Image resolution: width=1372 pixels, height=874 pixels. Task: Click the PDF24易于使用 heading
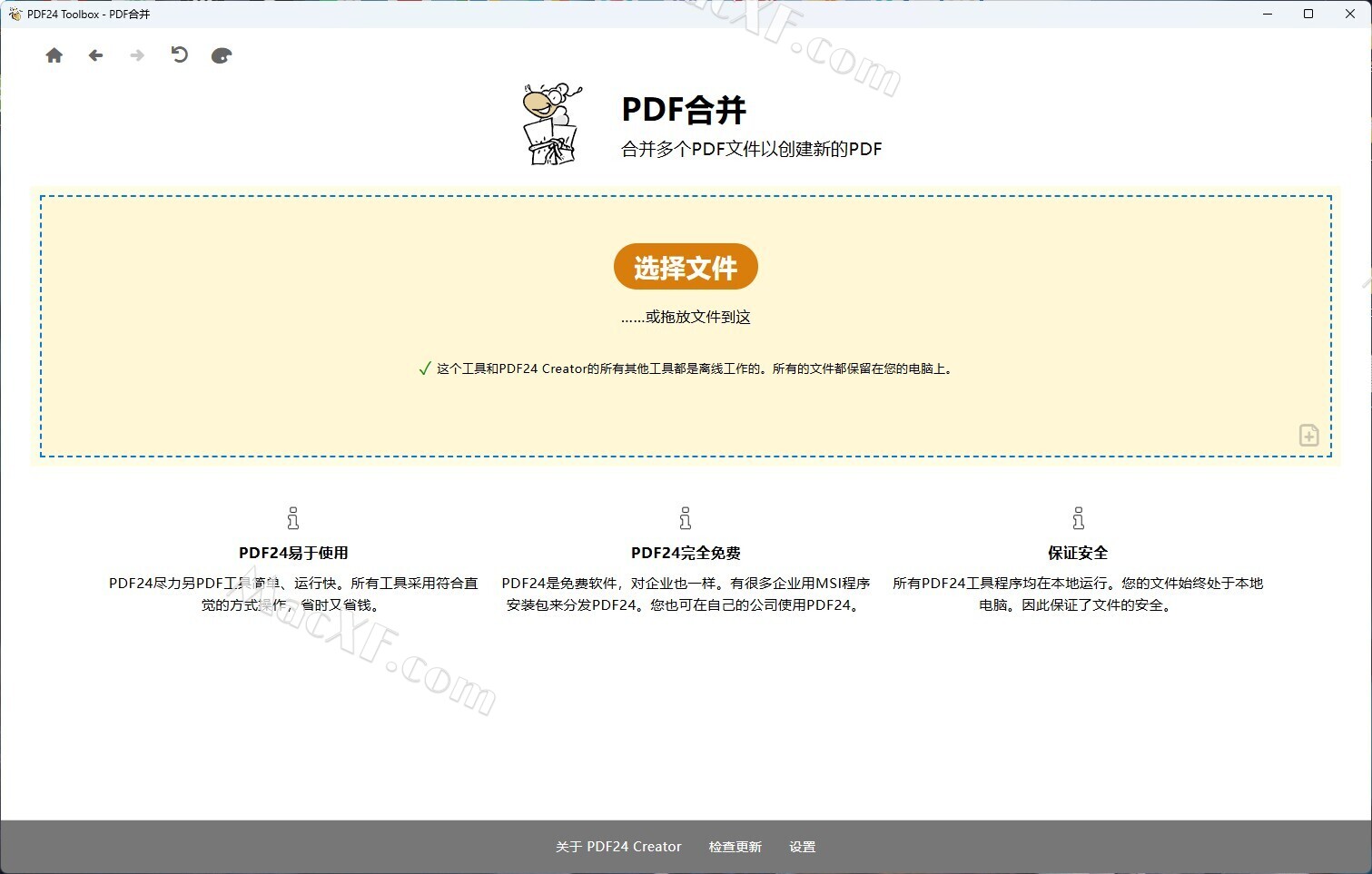(x=293, y=553)
